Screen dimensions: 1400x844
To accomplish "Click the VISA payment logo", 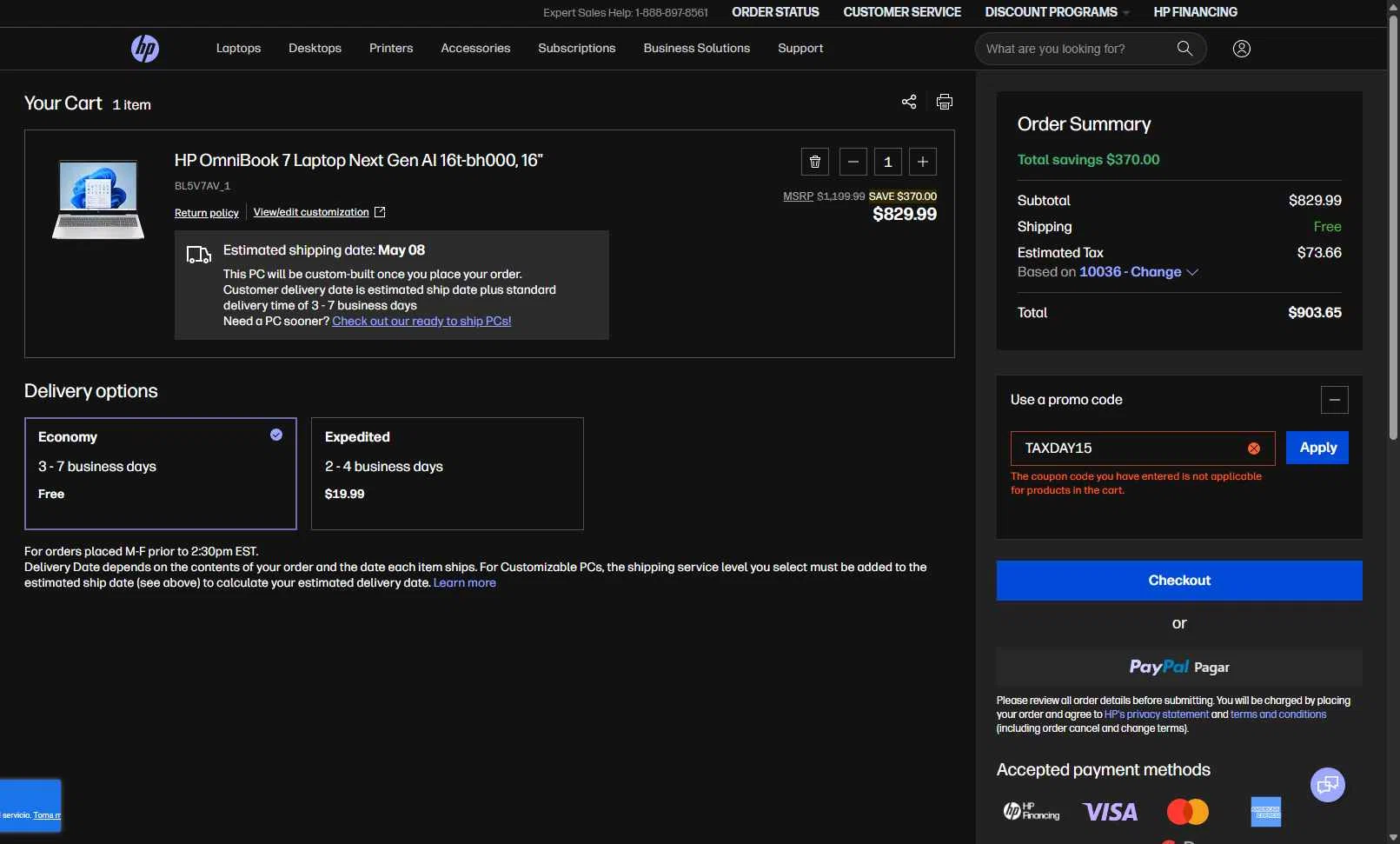I will [x=1110, y=812].
